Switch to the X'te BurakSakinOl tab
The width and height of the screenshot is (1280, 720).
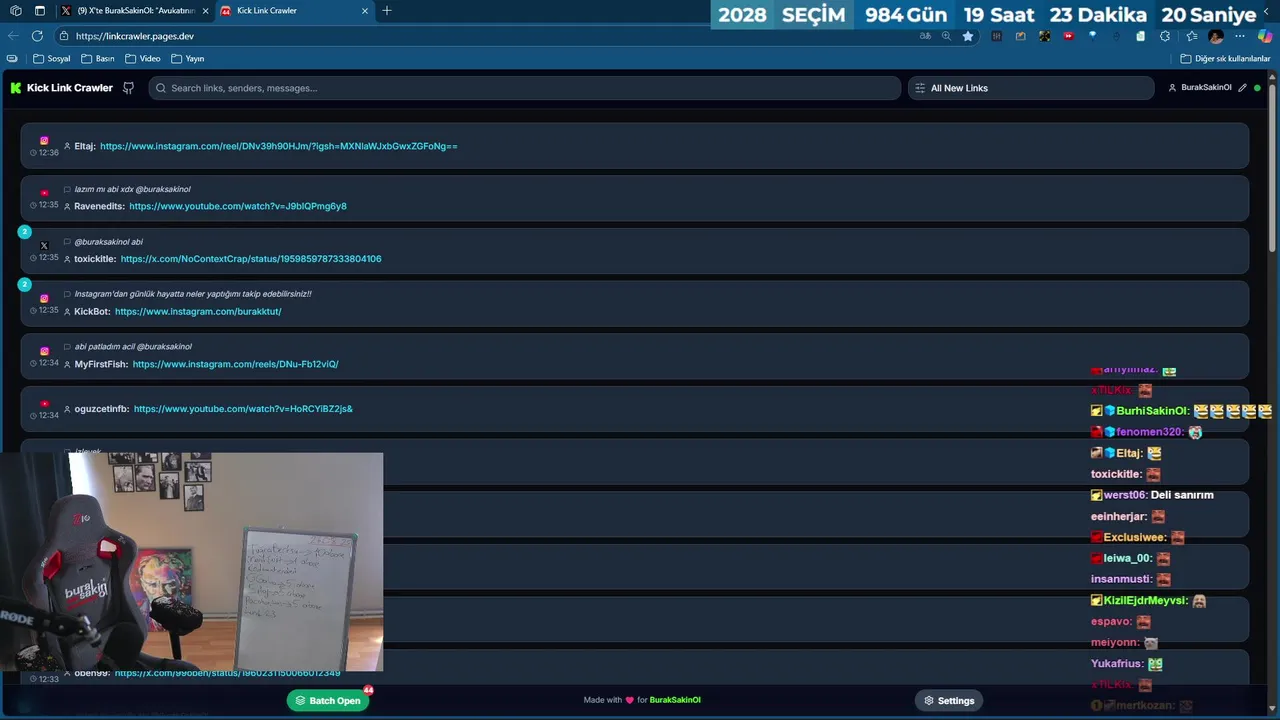click(136, 11)
